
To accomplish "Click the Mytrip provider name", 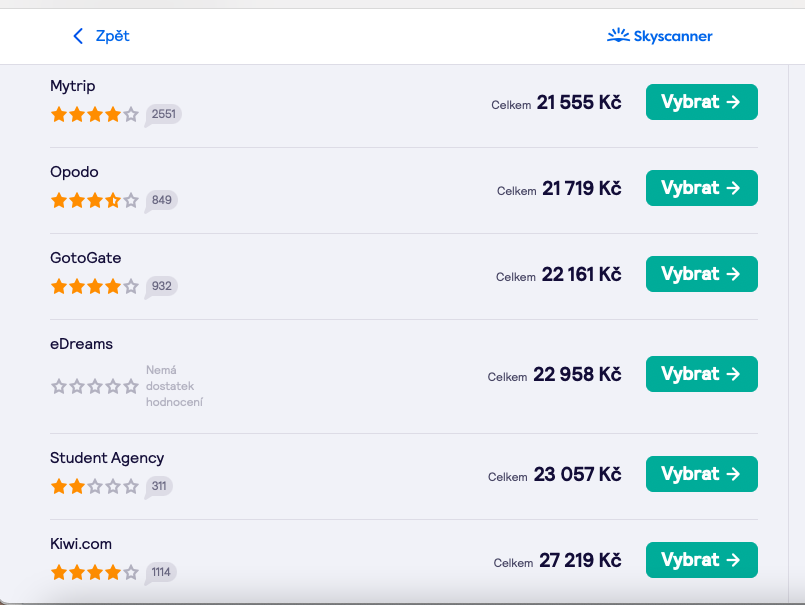I will pos(72,86).
